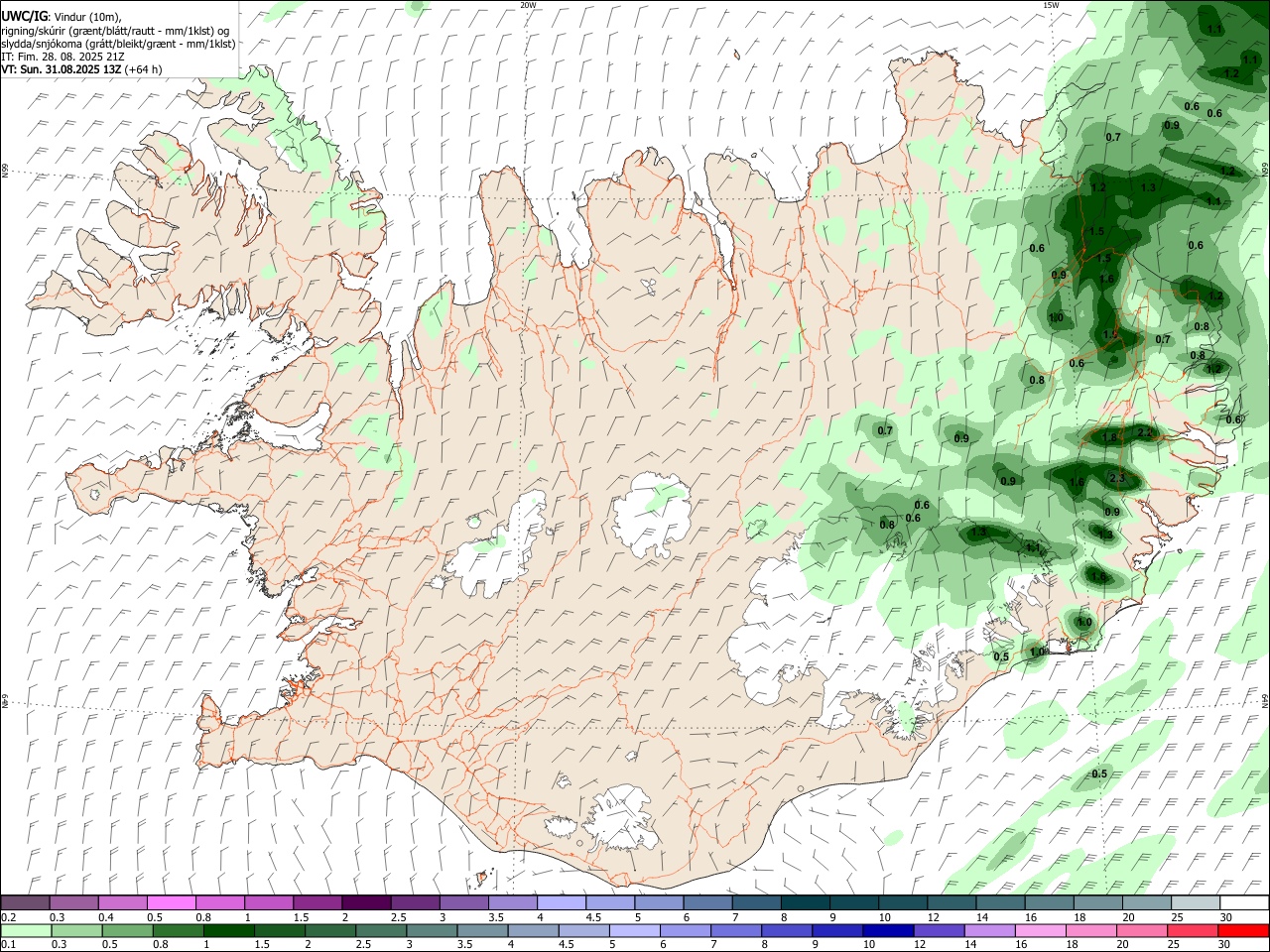Image resolution: width=1270 pixels, height=952 pixels.
Task: Click the 2.3 precipitation value on the map
Action: coord(1117,479)
